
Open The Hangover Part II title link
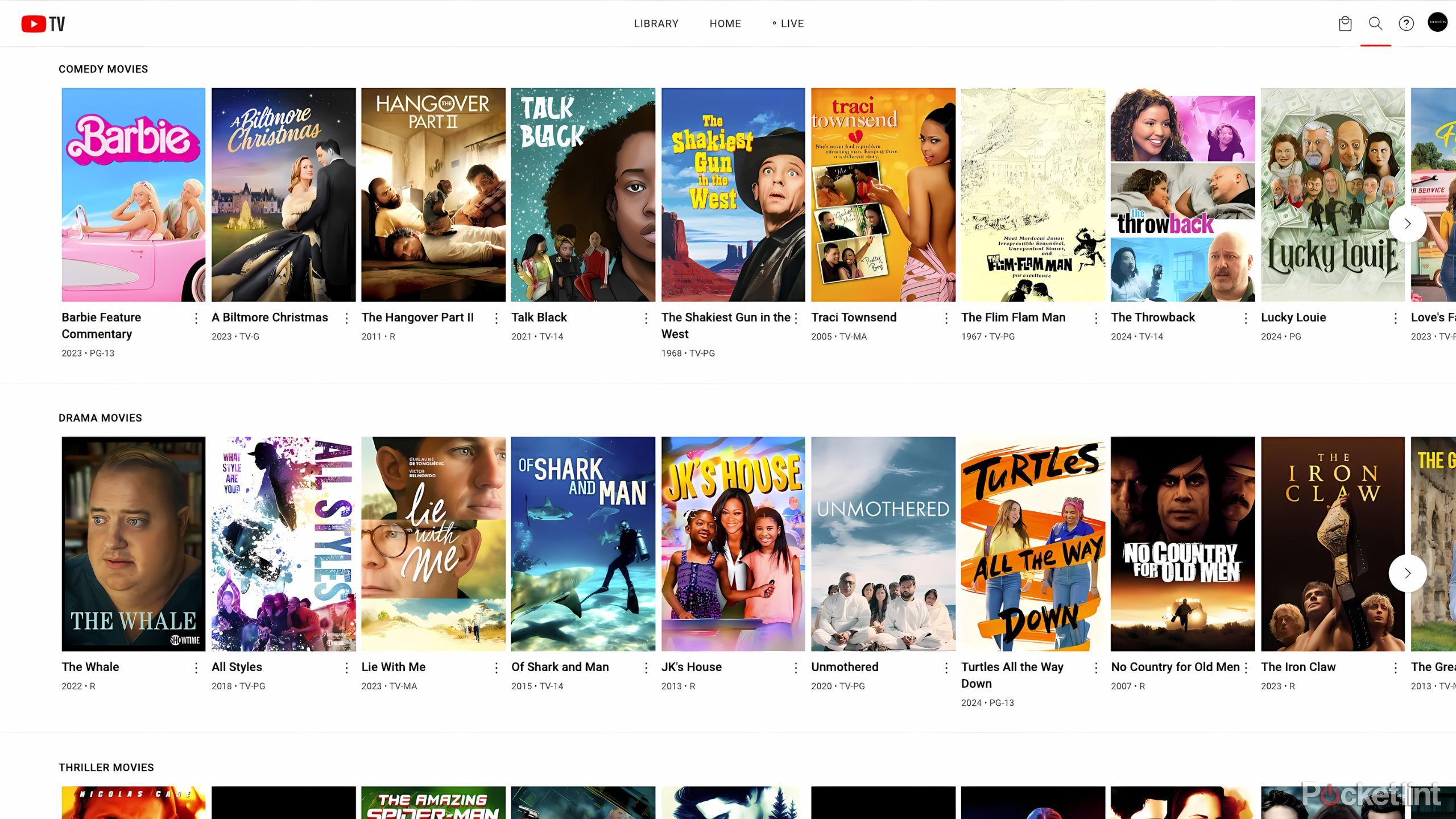417,317
